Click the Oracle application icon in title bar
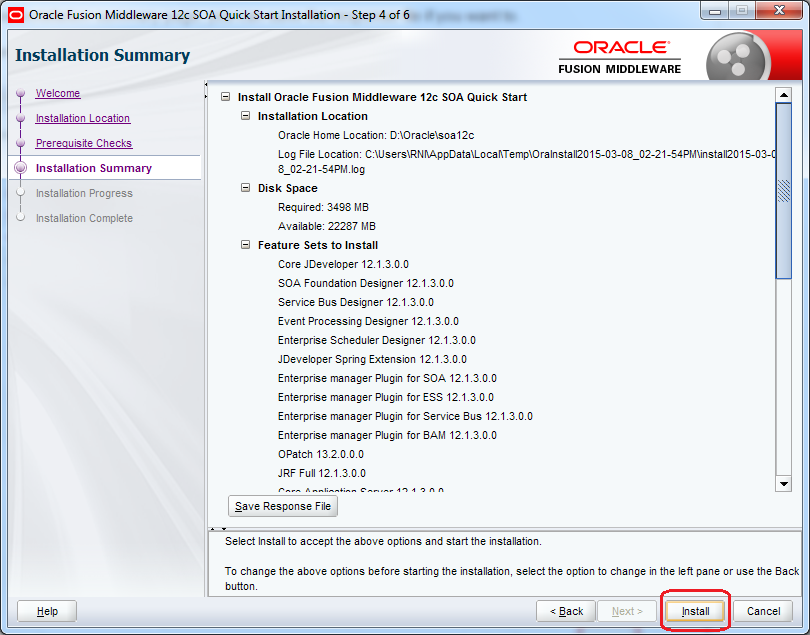This screenshot has width=810, height=635. coord(14,11)
